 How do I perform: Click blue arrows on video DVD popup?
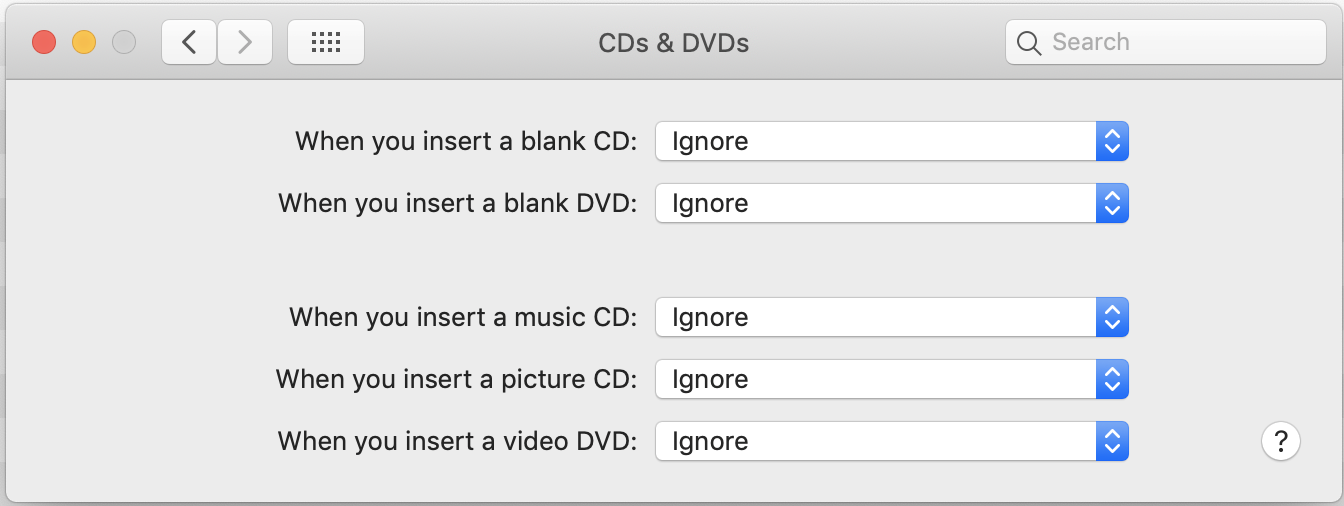1112,441
